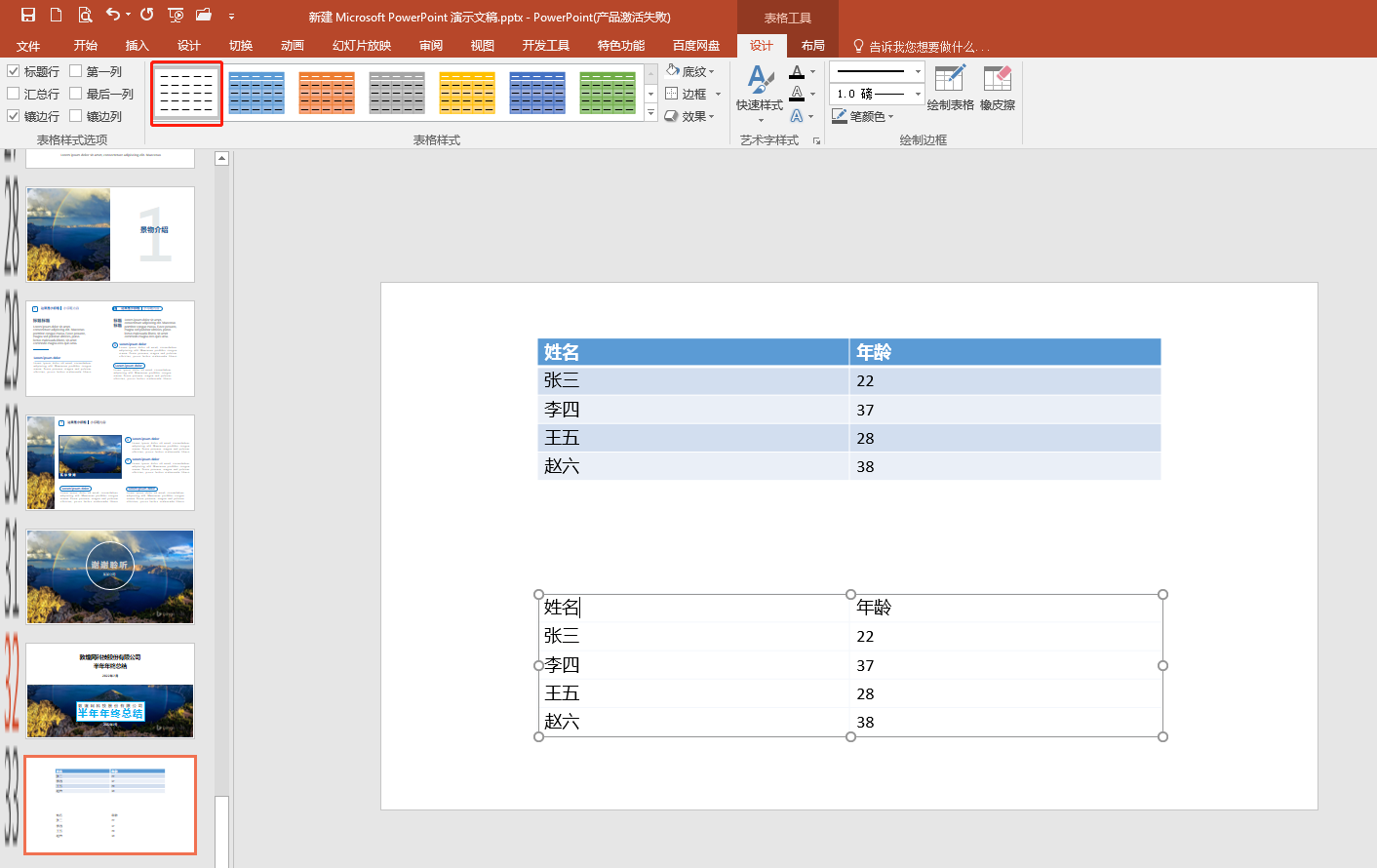Apply the orange table style
This screenshot has height=868, width=1377.
click(x=327, y=94)
